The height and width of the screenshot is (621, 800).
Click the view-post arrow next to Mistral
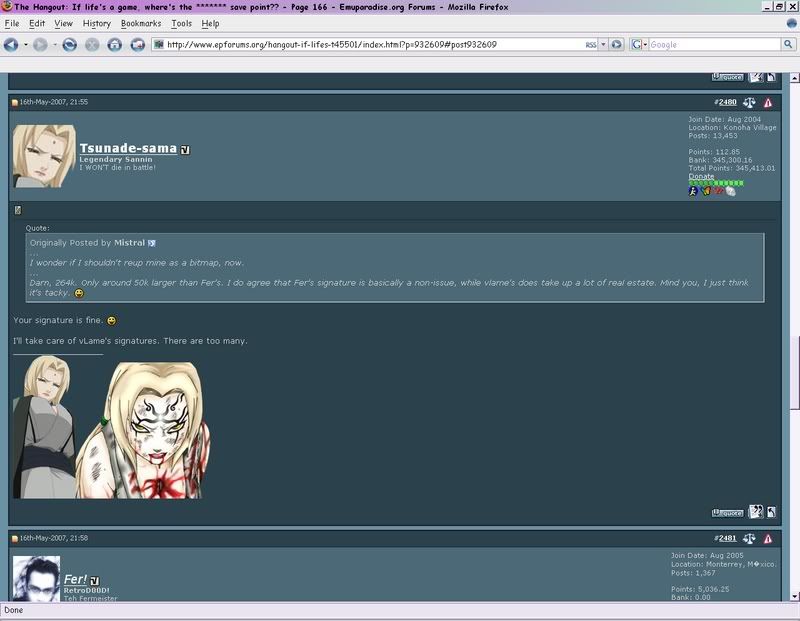(152, 243)
